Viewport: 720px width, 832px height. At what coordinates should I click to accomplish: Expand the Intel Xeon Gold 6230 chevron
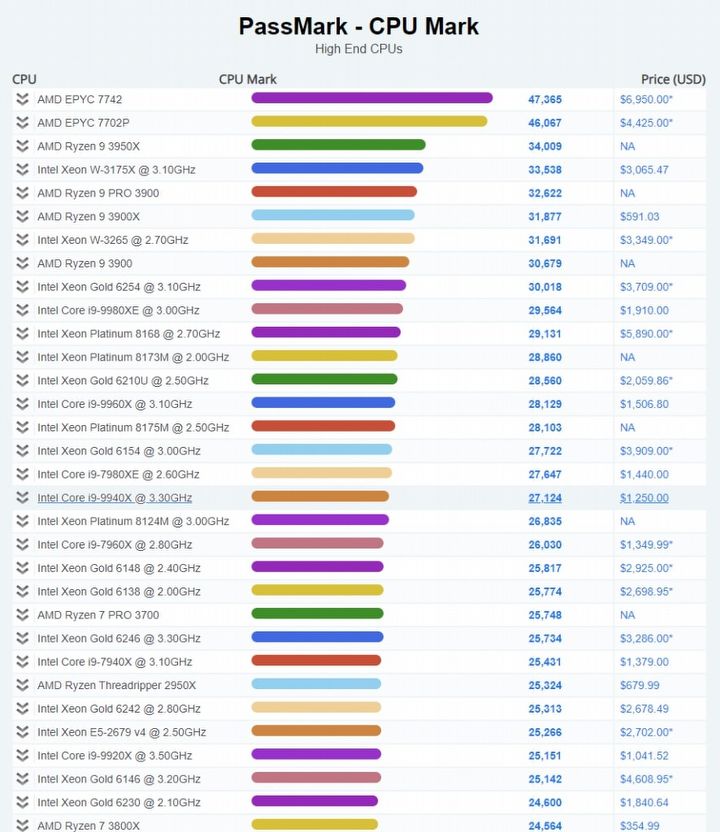pyautogui.click(x=22, y=802)
